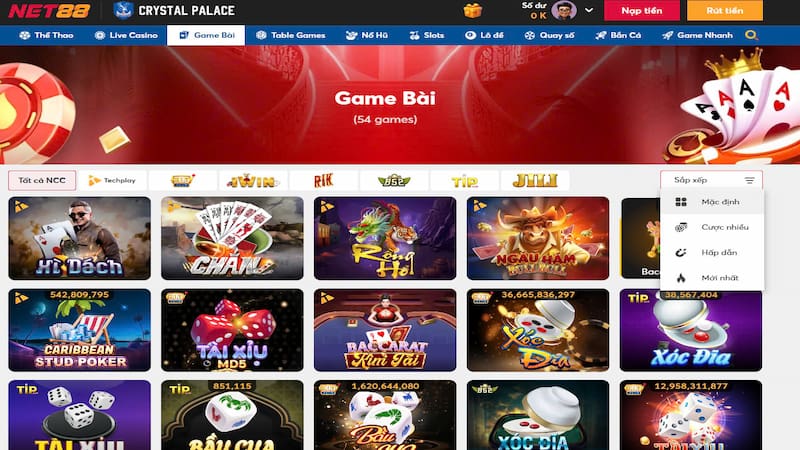Expand the account avatar dropdown arrow
The width and height of the screenshot is (800, 450).
click(x=589, y=10)
